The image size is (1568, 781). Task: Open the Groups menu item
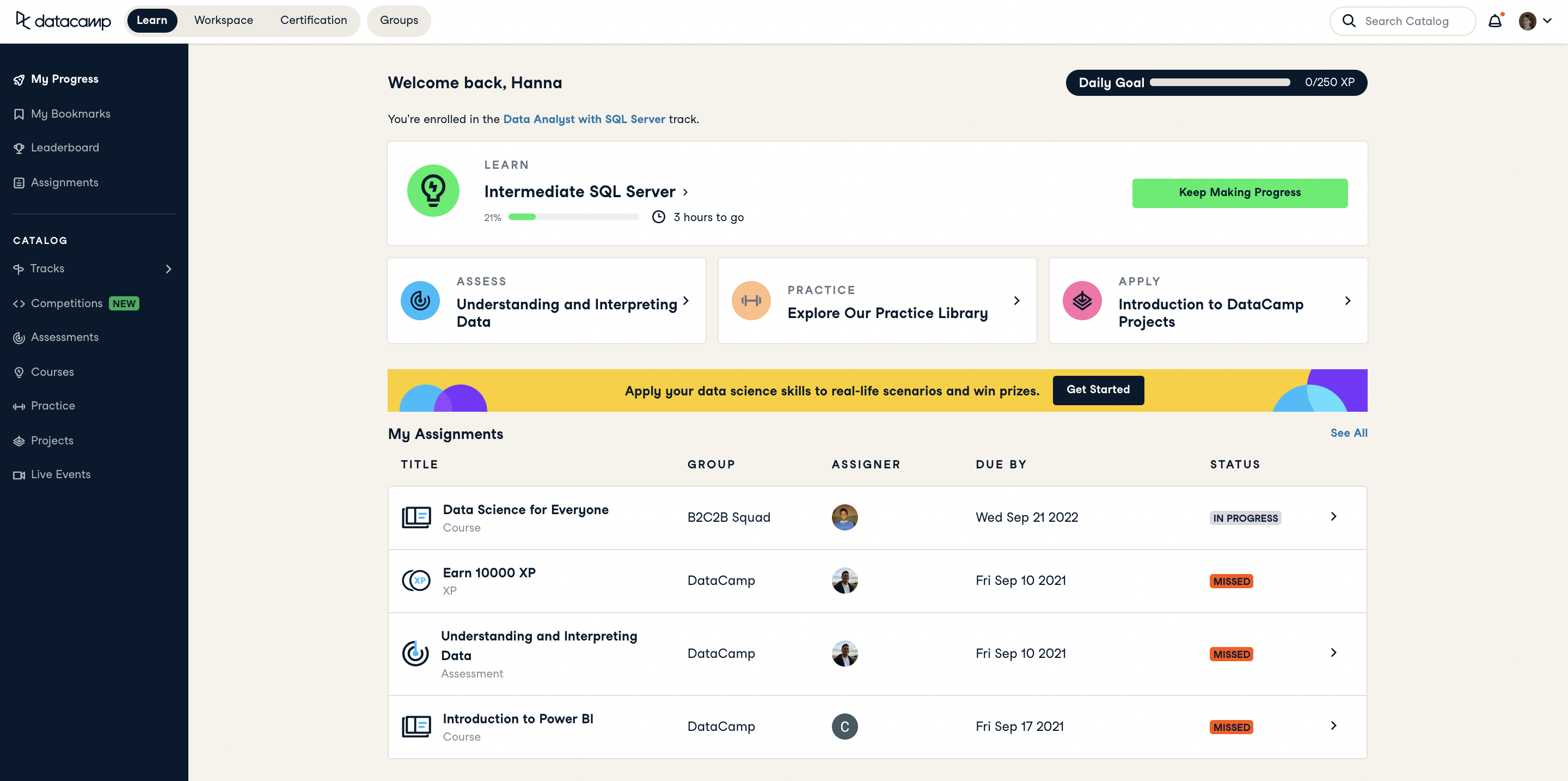(x=399, y=20)
